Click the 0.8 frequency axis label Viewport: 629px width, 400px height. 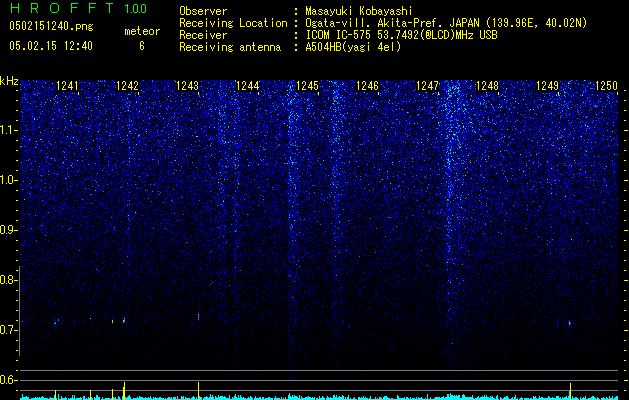8,280
